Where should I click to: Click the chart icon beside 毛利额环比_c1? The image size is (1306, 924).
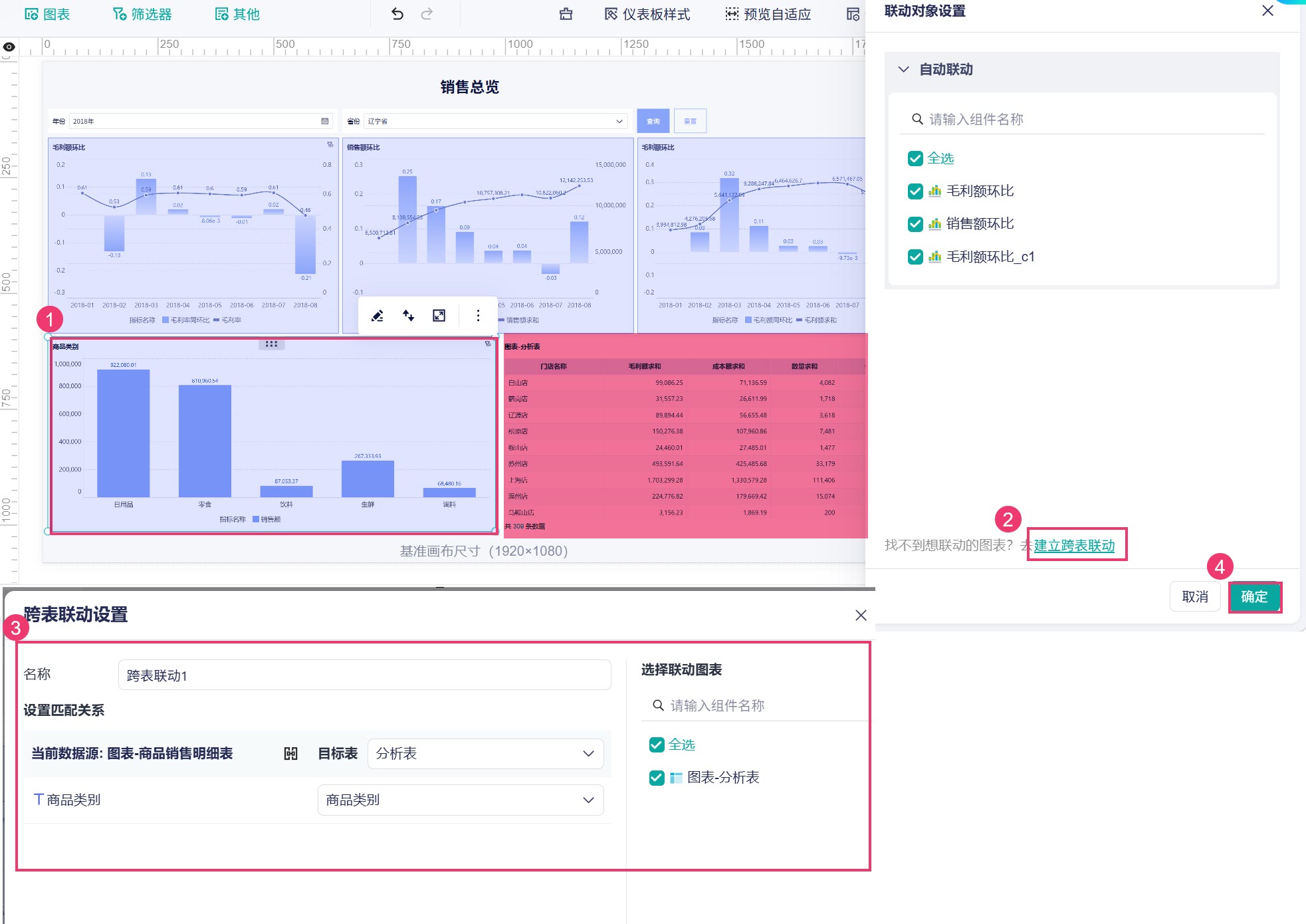935,257
